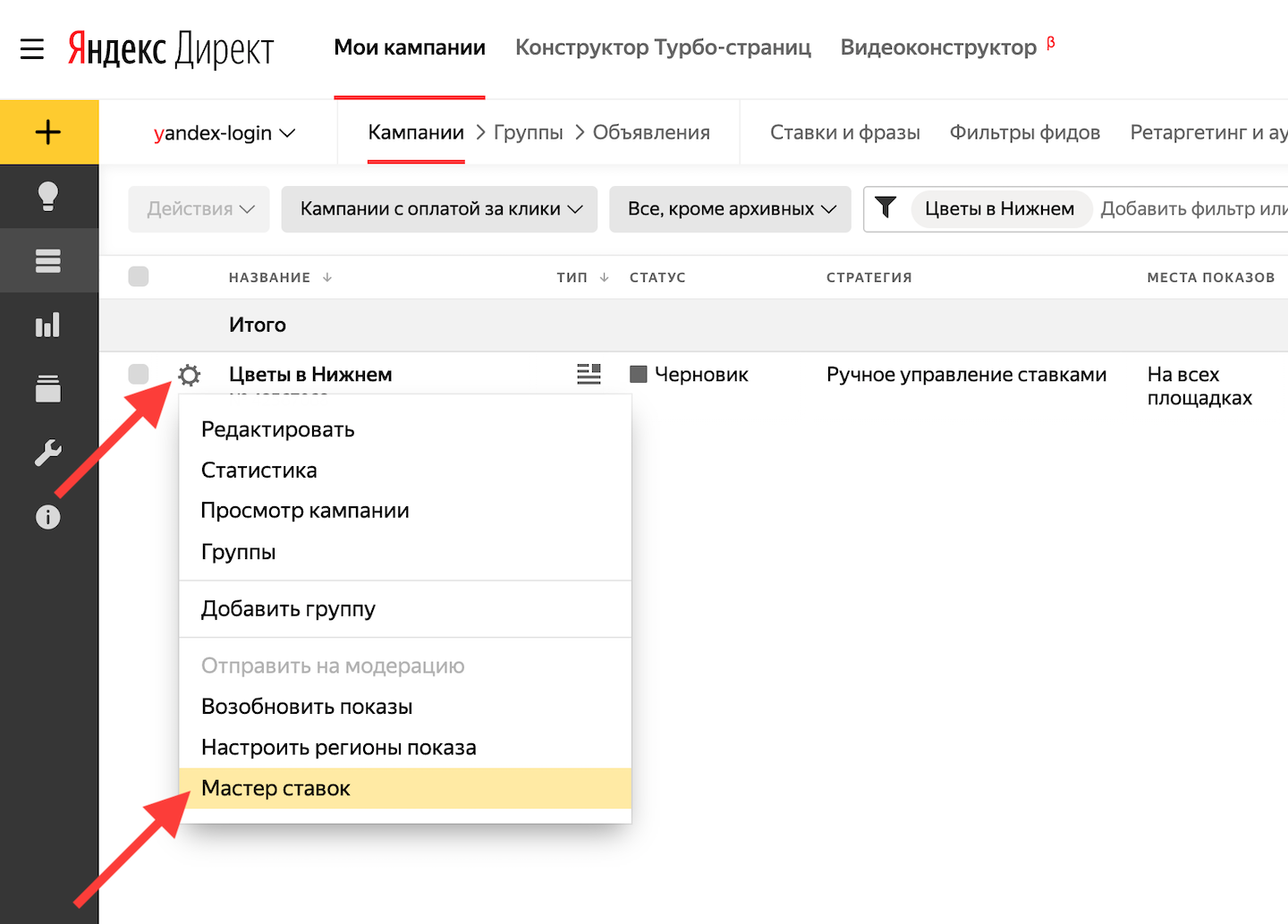Choose Мастер ставок menu item

pyautogui.click(x=405, y=788)
